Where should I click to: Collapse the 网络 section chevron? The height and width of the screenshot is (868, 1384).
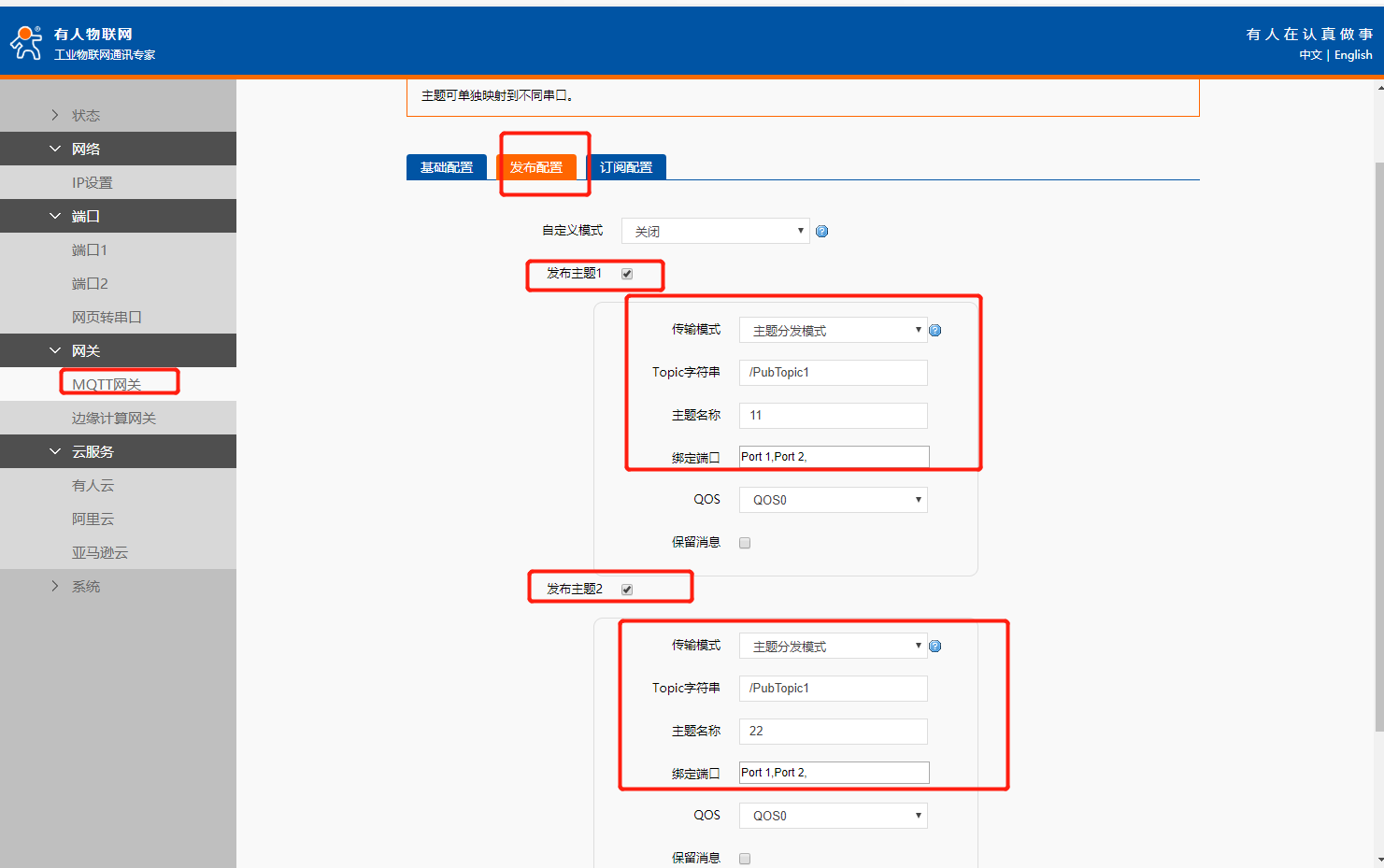pyautogui.click(x=55, y=149)
